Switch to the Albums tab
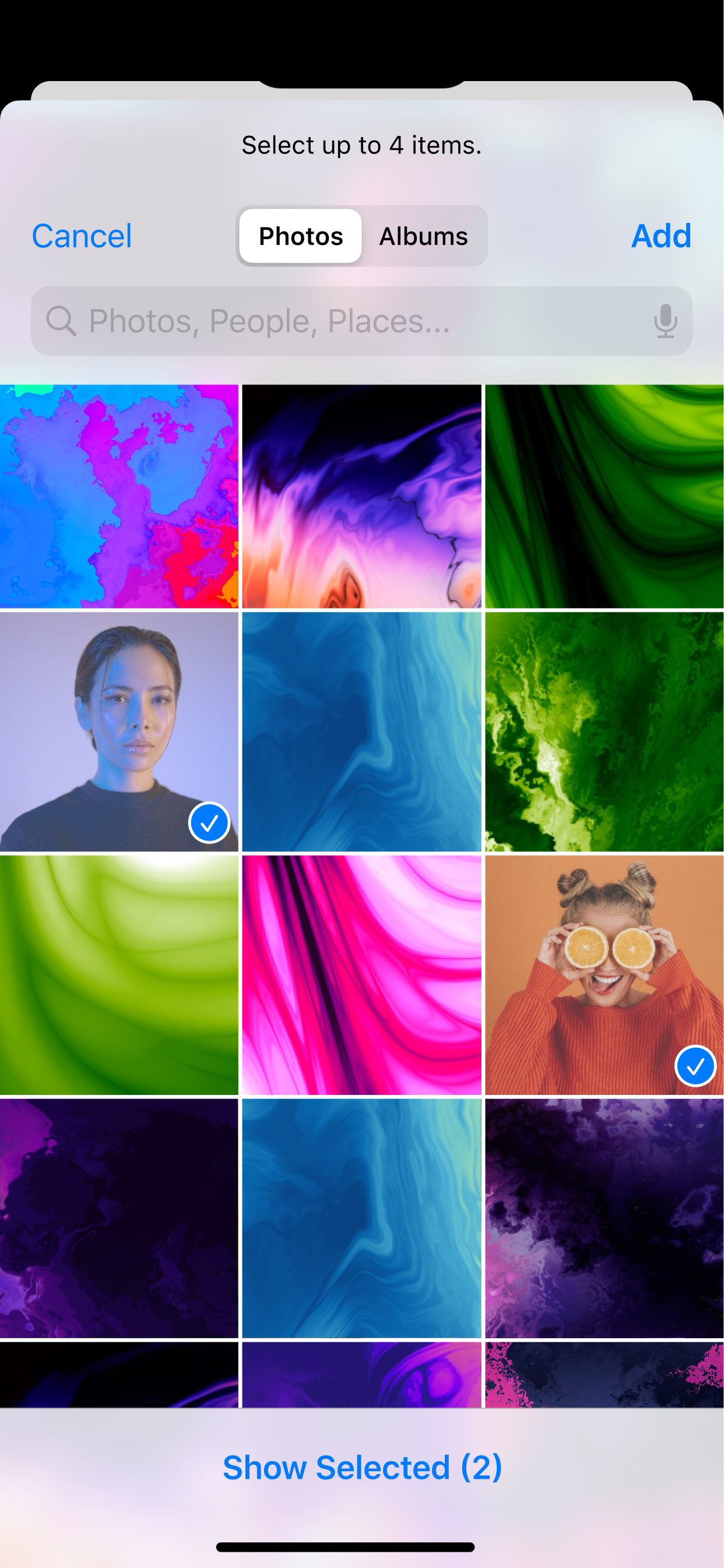724x1568 pixels. [x=423, y=236]
